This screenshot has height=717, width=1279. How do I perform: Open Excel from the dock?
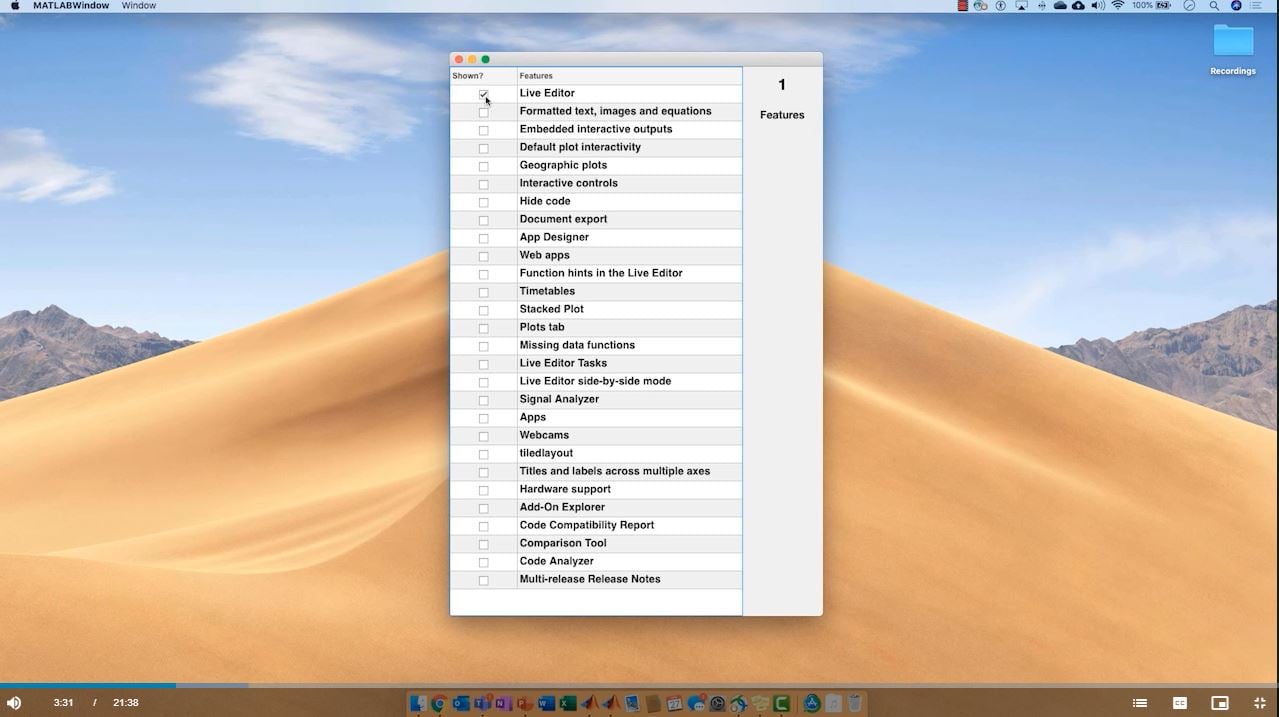coord(568,703)
